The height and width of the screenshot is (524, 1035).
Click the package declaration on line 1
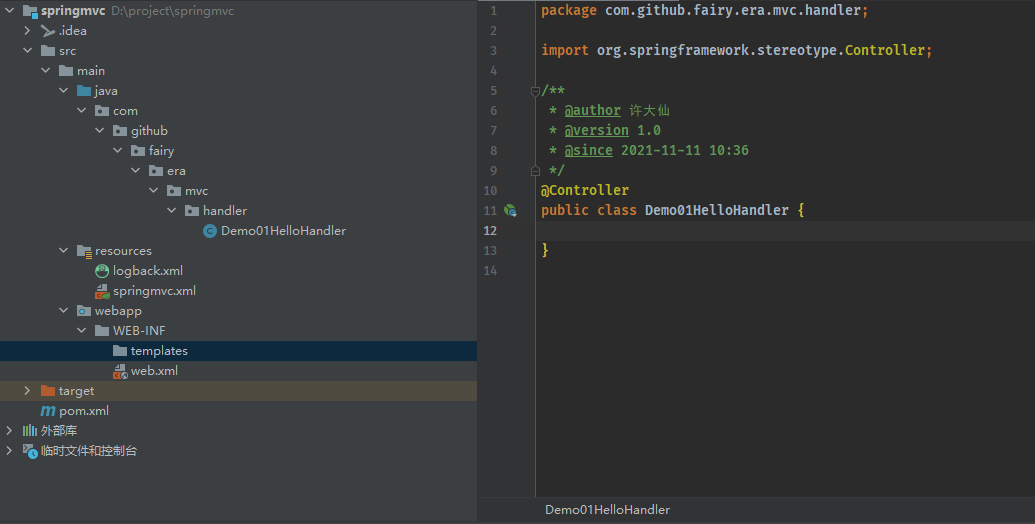[705, 11]
